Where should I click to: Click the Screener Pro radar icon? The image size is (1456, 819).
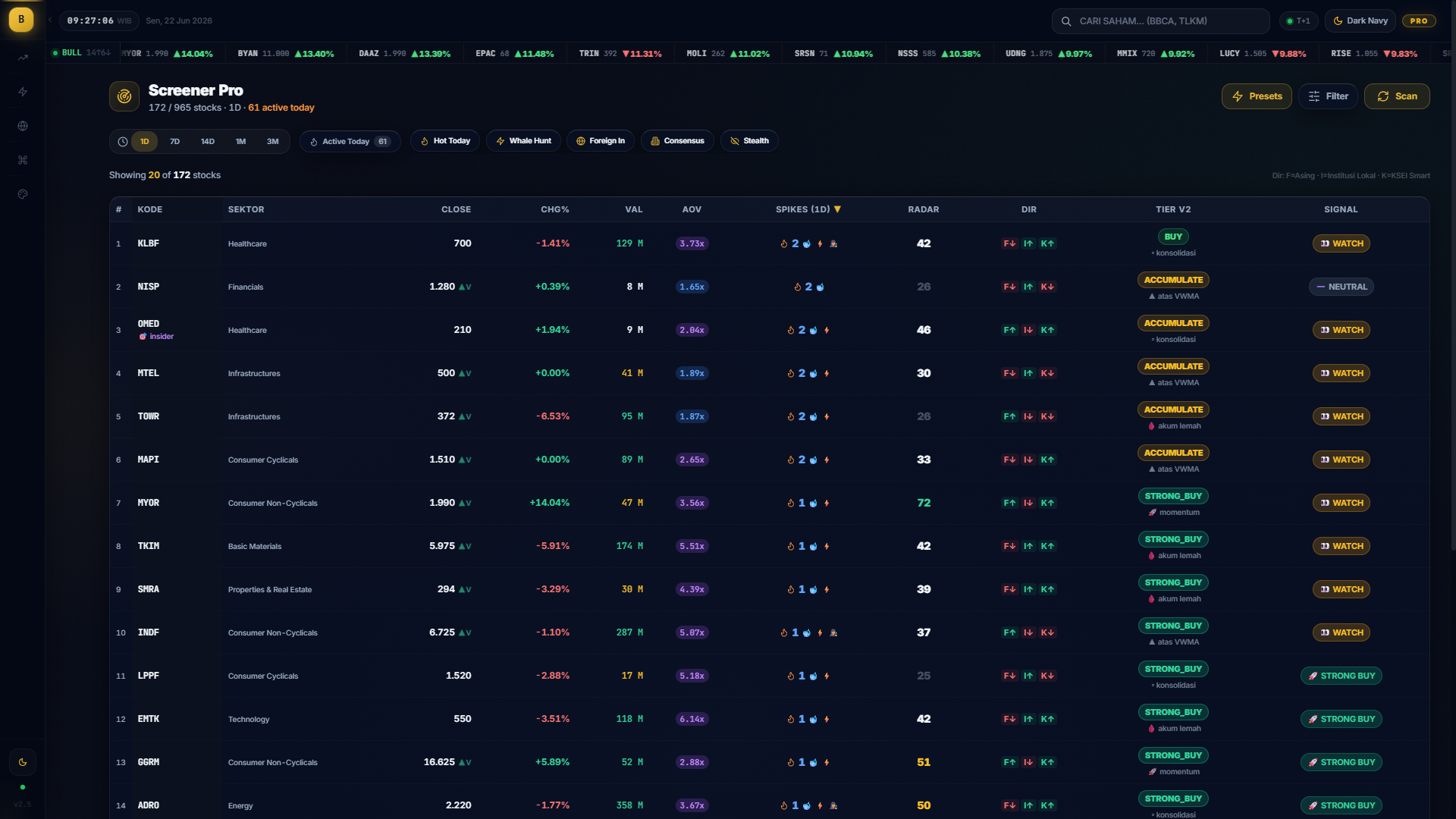point(124,96)
